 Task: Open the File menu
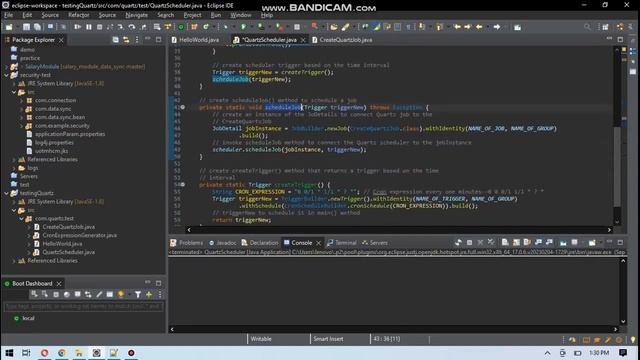point(9,15)
